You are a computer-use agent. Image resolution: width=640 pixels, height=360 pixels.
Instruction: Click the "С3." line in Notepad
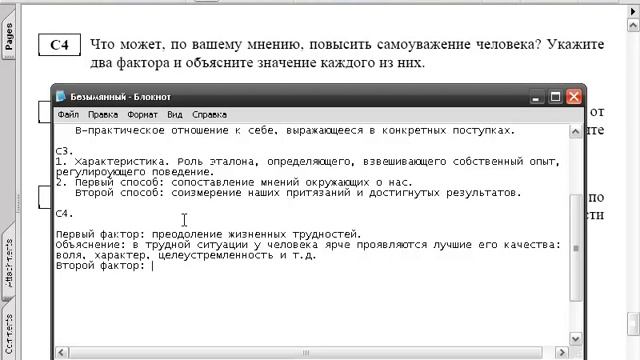[x=64, y=151]
